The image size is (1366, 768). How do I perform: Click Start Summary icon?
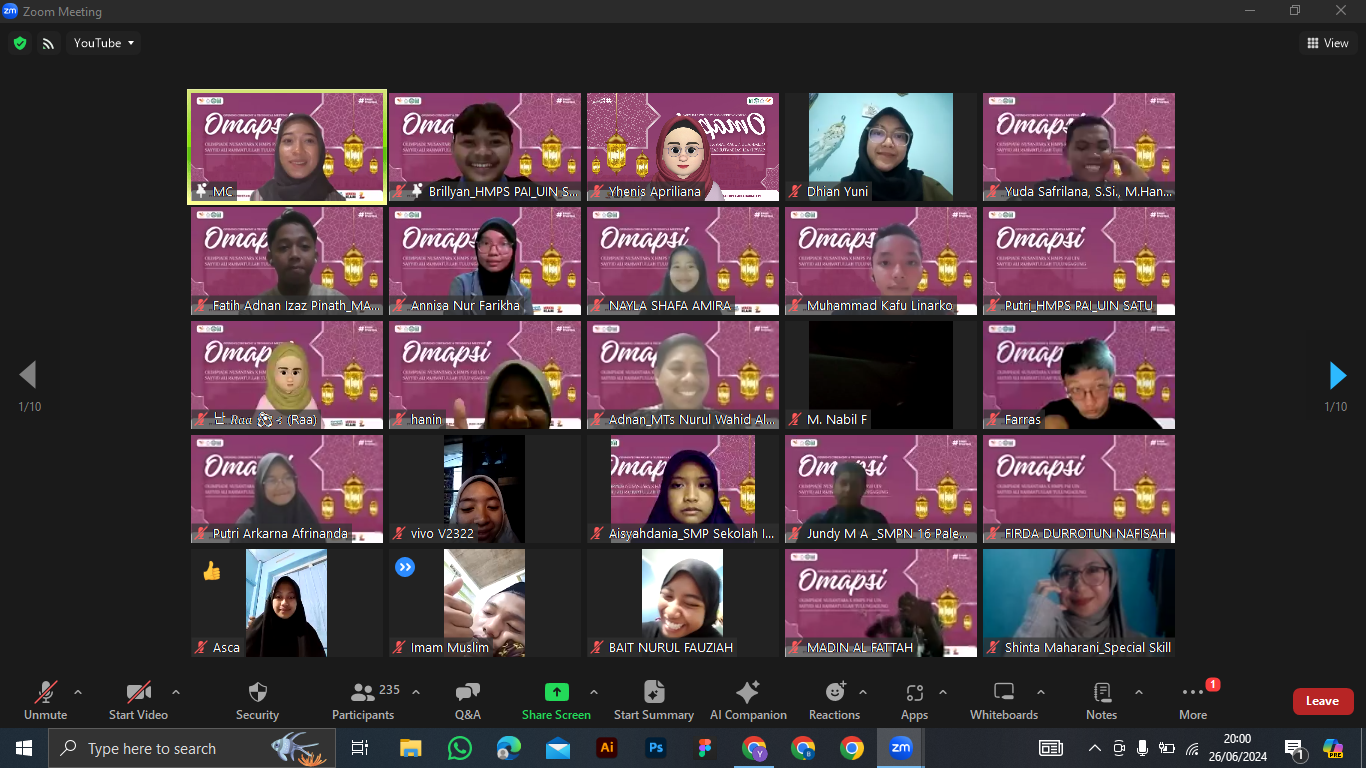[654, 693]
